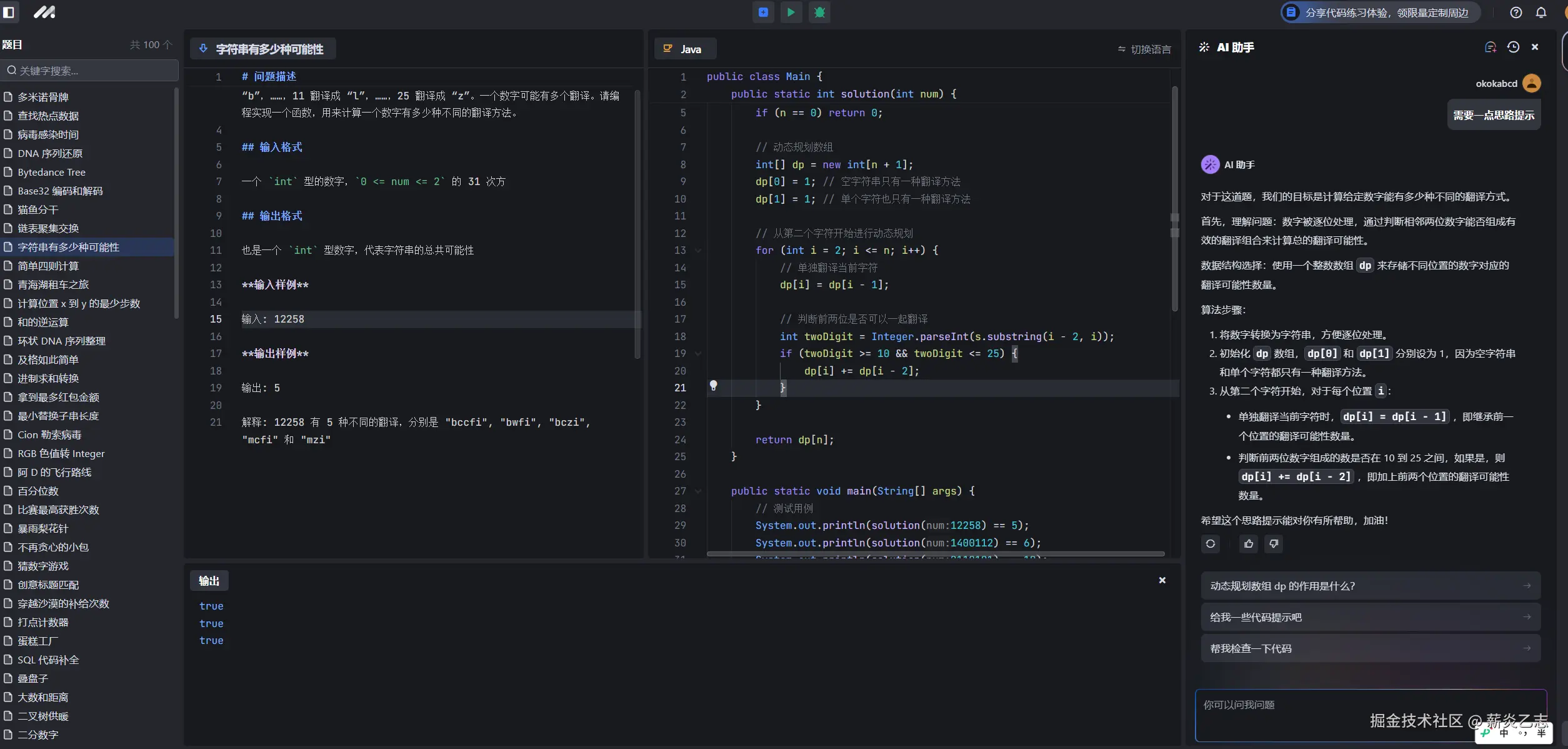Click the 切换语言 switch language button
The image size is (1568, 749).
(1144, 49)
